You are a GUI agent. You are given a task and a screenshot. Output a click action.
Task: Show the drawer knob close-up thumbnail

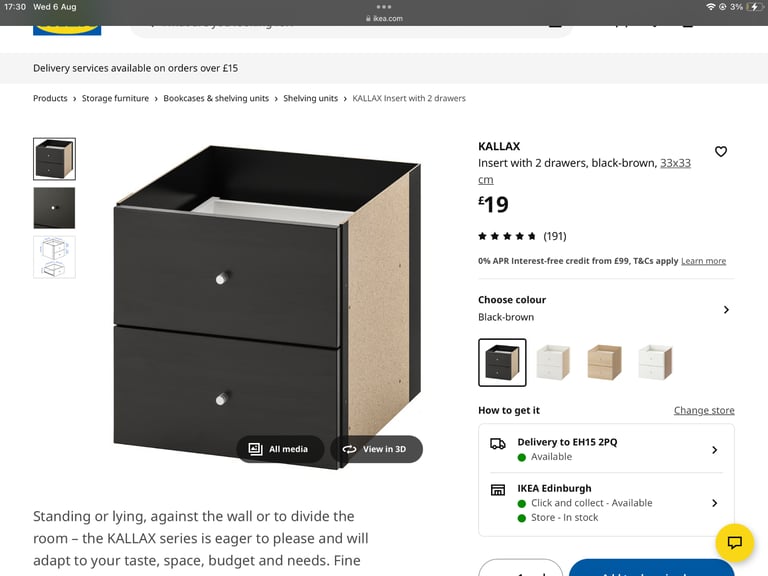click(54, 208)
